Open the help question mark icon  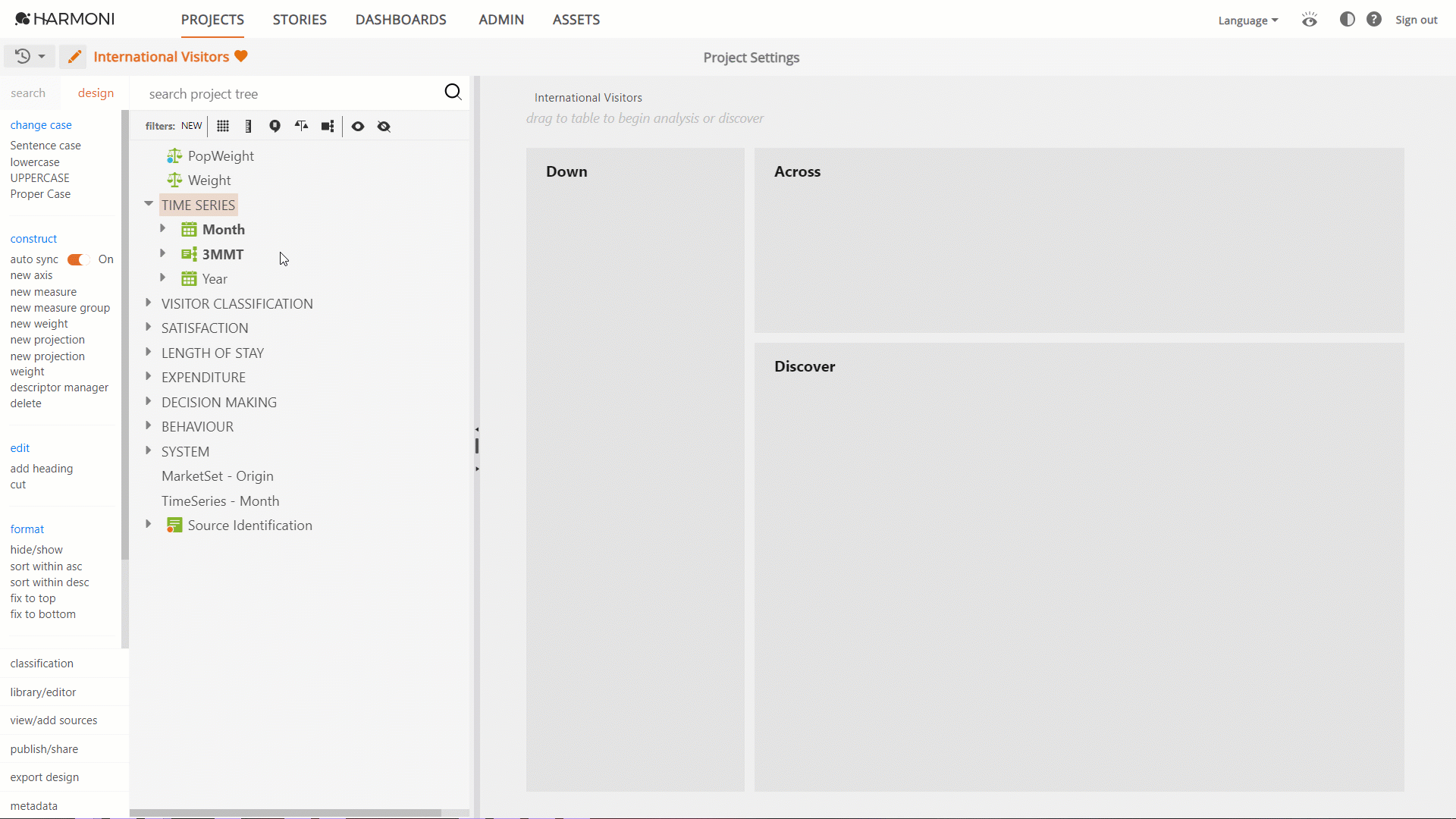[1374, 19]
